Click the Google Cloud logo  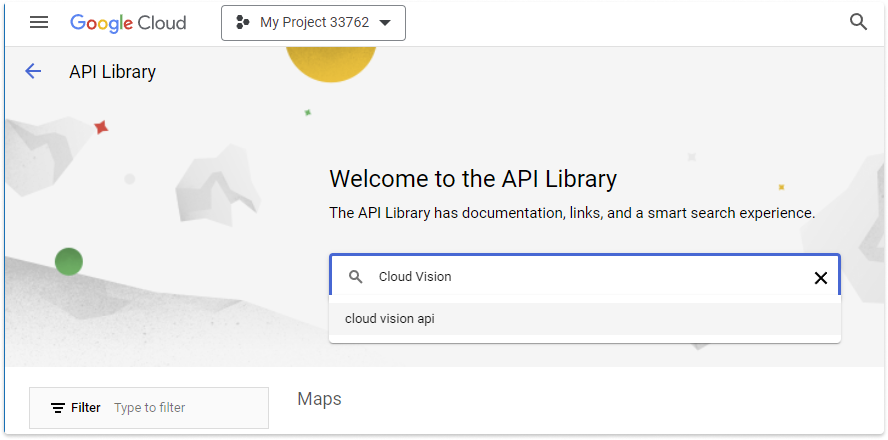(x=128, y=23)
